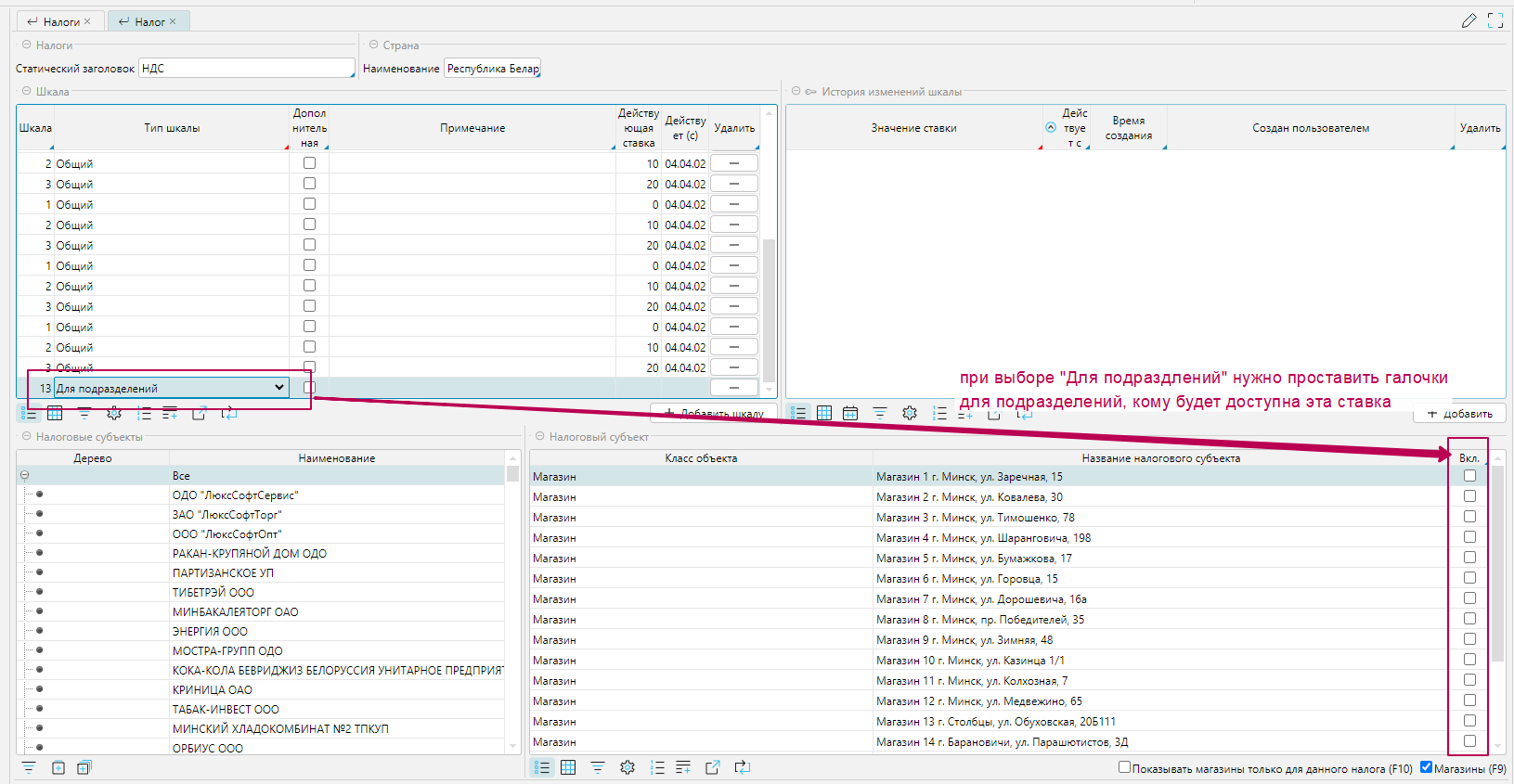Screen dimensions: 1514x784
Task: Collapse the 'Все' tree root node
Action: (25, 476)
